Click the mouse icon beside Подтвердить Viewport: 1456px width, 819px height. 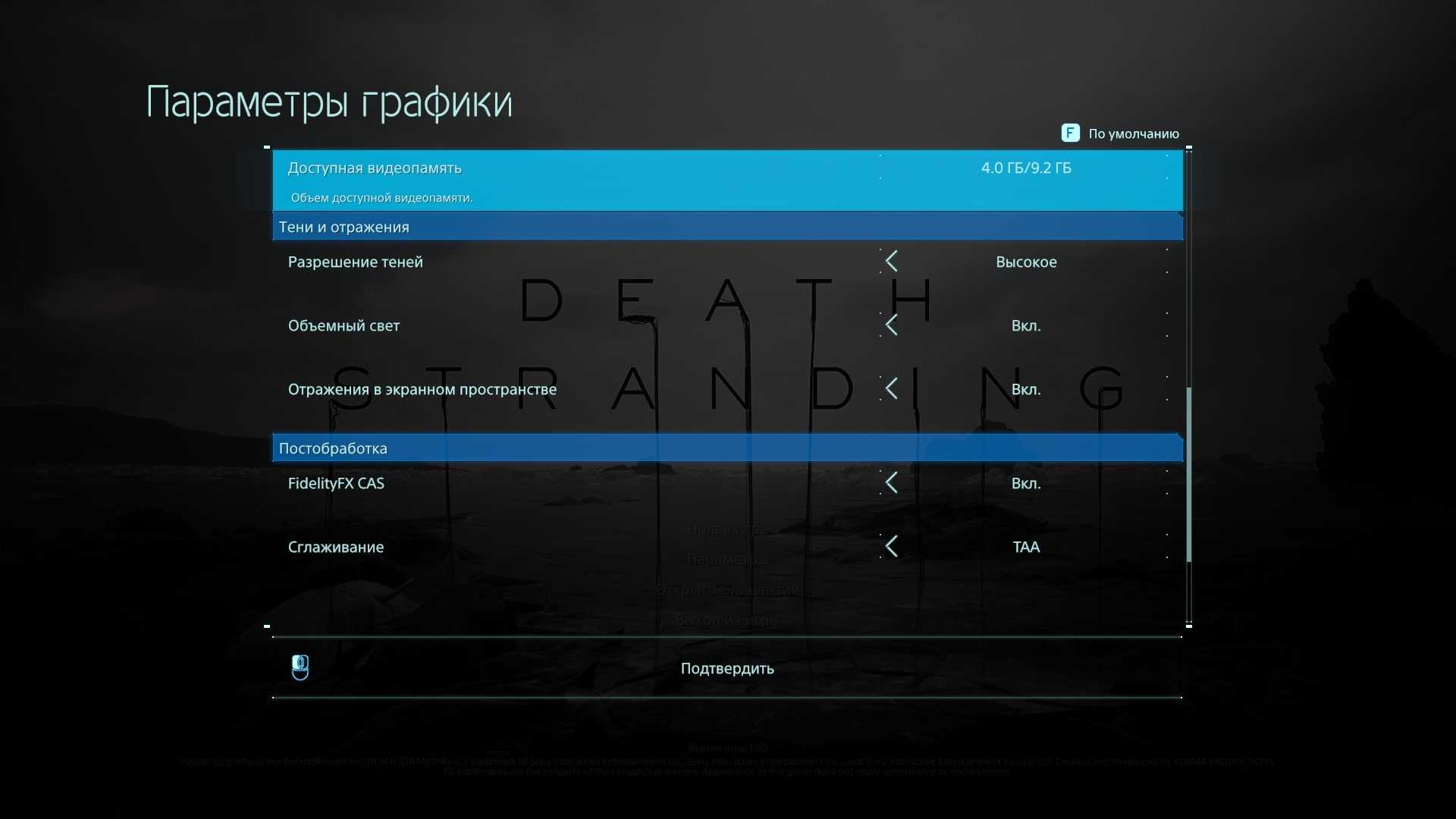click(300, 667)
